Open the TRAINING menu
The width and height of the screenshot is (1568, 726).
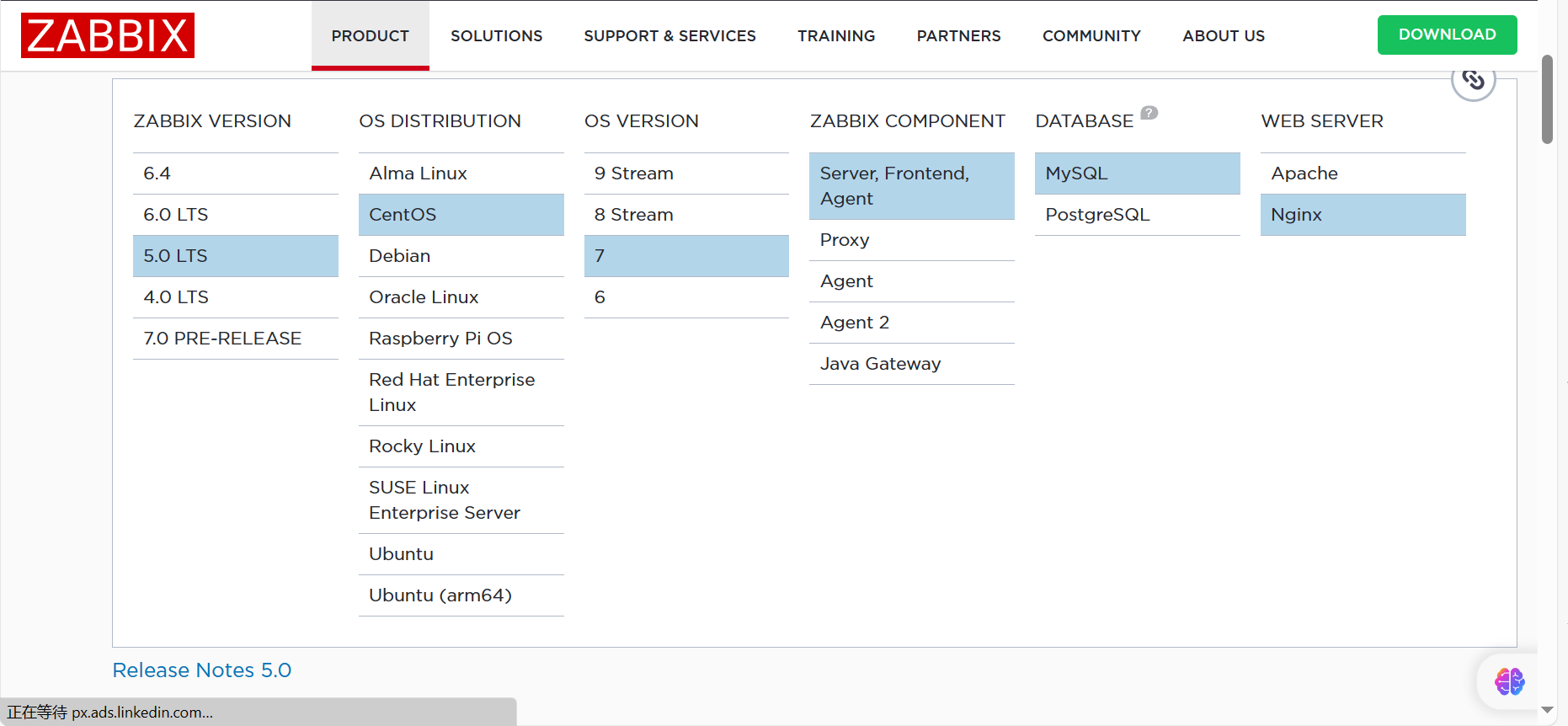point(836,35)
